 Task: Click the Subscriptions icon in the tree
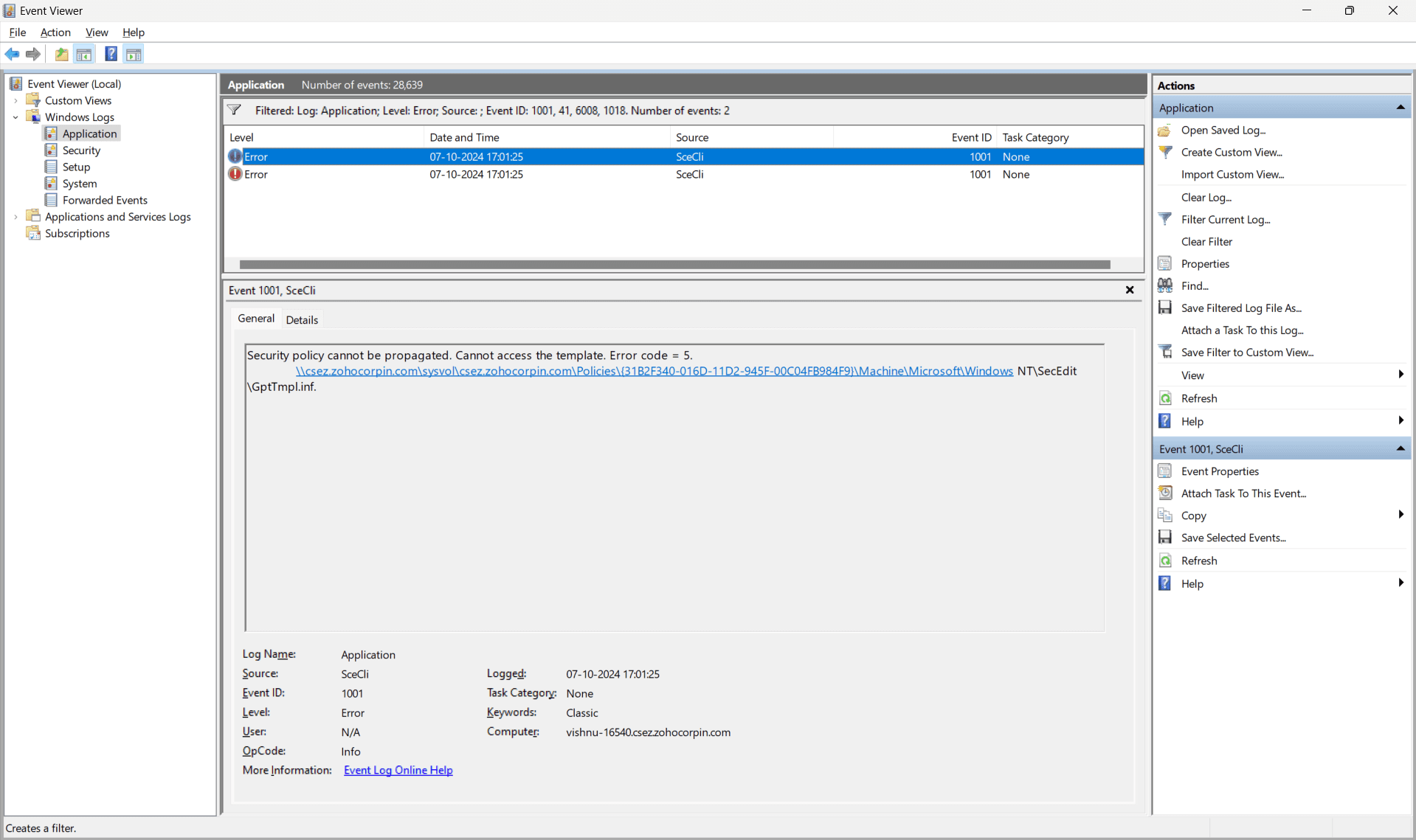(x=33, y=233)
